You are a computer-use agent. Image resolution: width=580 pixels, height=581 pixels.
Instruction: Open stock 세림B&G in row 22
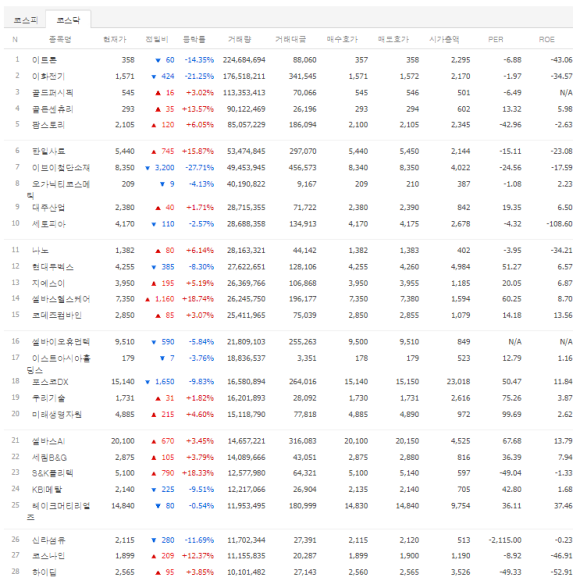tap(49, 457)
